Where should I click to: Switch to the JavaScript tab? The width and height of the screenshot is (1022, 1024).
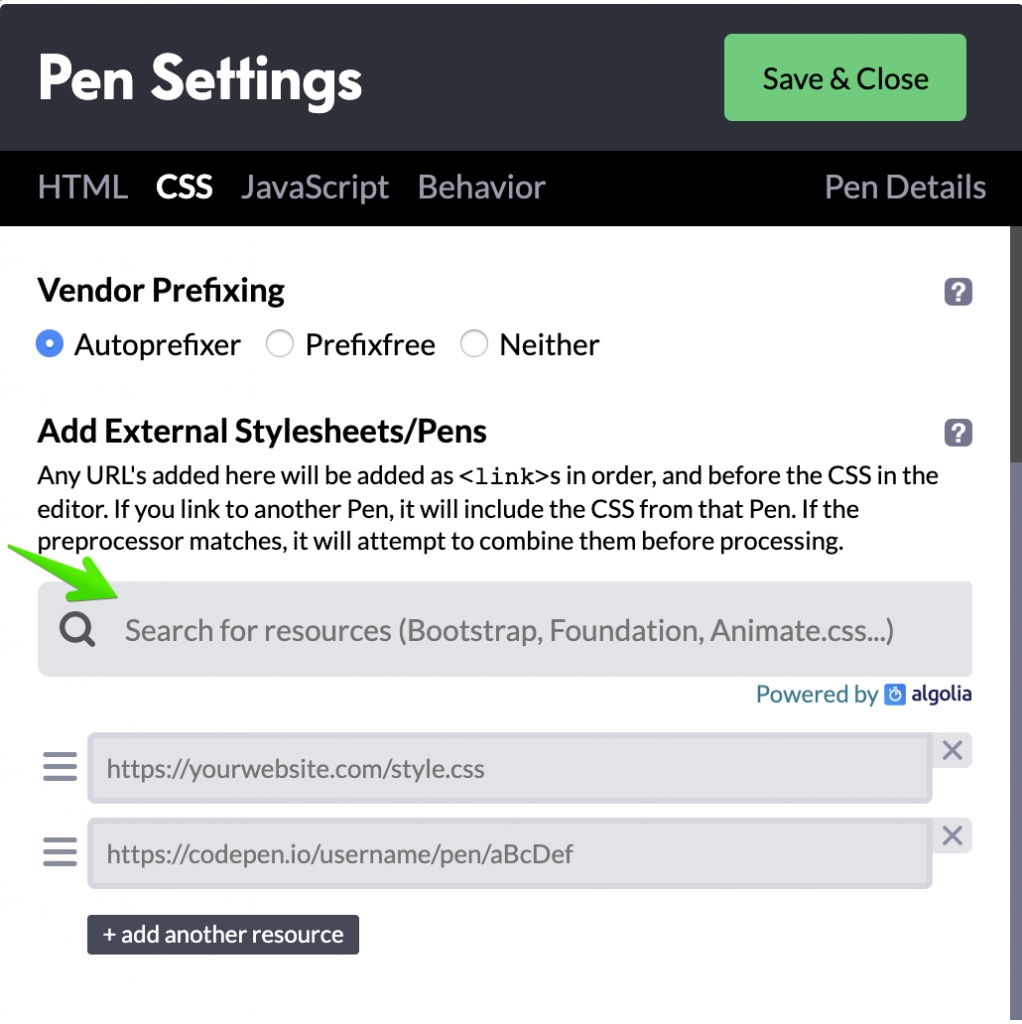coord(315,187)
